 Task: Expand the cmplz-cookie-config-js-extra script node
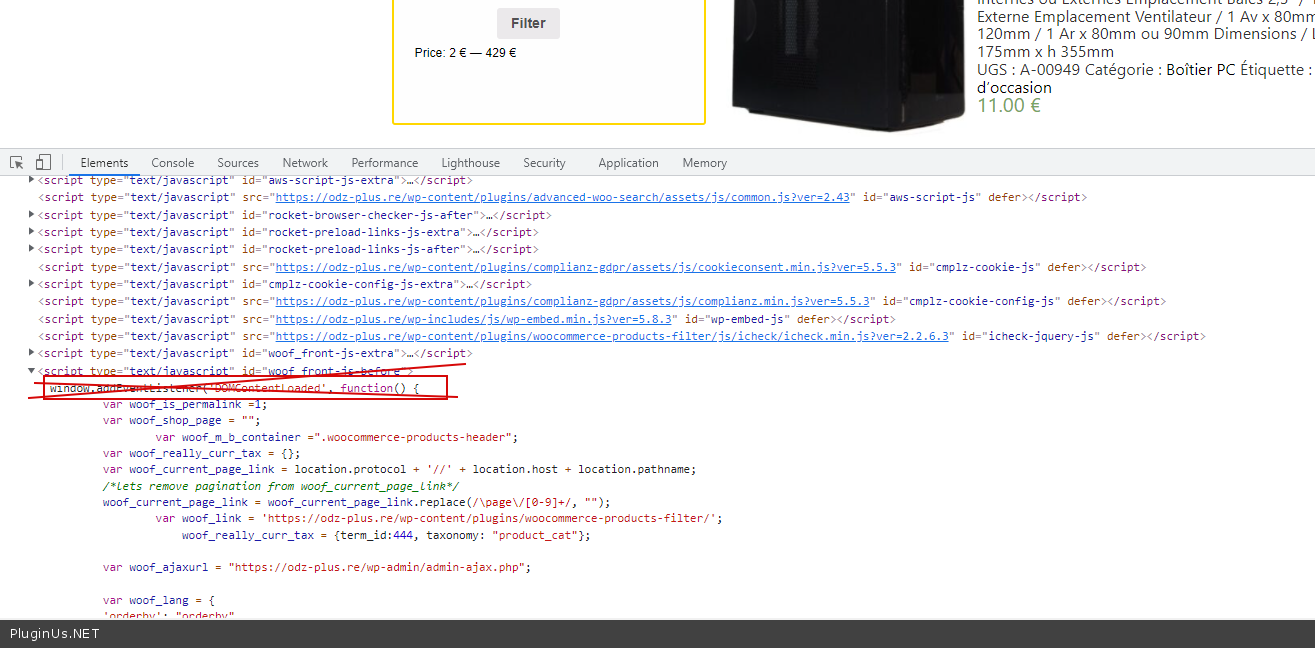(x=32, y=284)
